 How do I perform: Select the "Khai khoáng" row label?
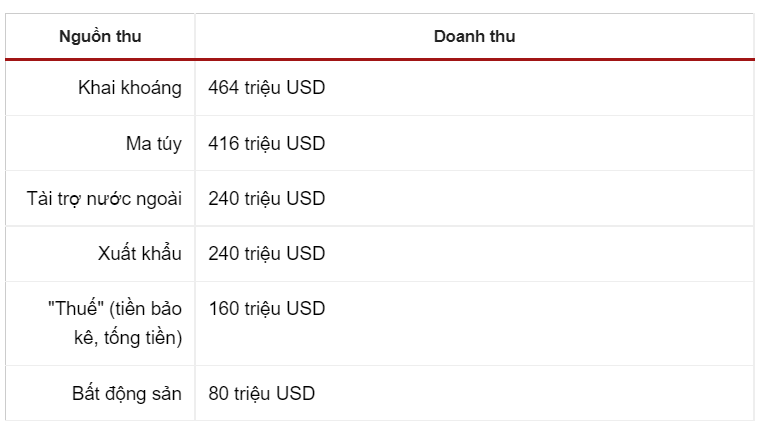pos(130,88)
